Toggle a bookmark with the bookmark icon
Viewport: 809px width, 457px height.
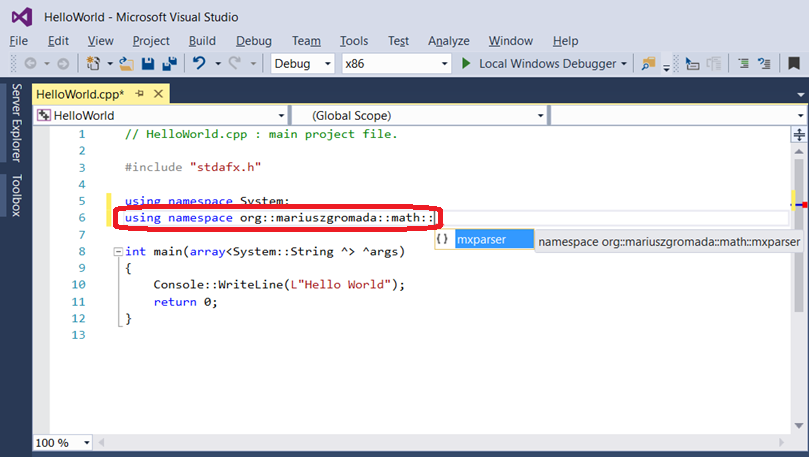[x=794, y=63]
